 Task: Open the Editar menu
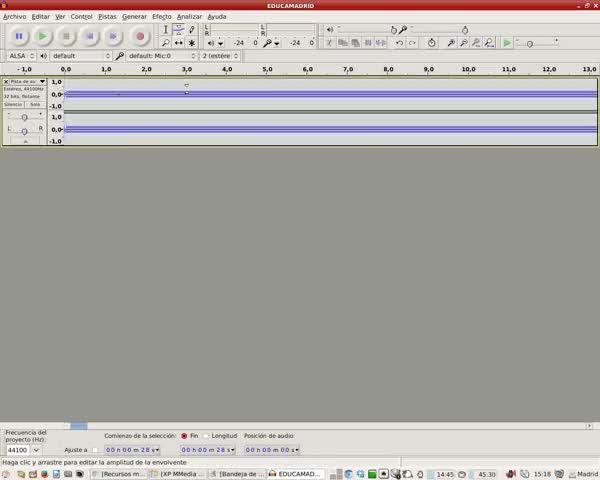pyautogui.click(x=41, y=17)
